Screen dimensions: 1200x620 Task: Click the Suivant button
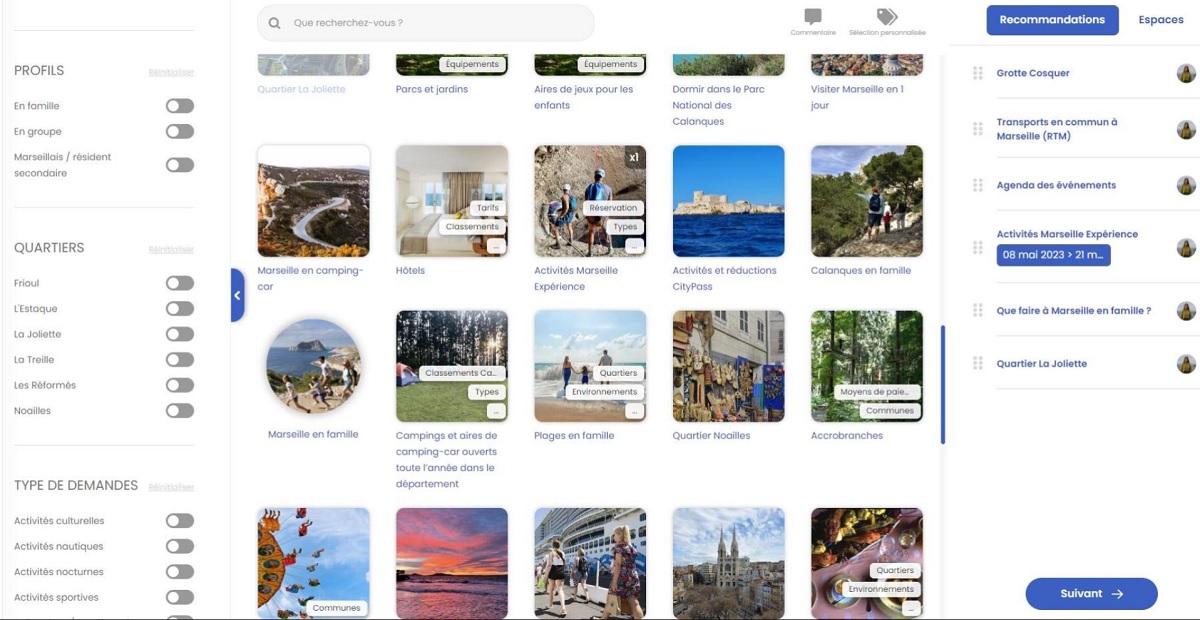(x=1091, y=594)
